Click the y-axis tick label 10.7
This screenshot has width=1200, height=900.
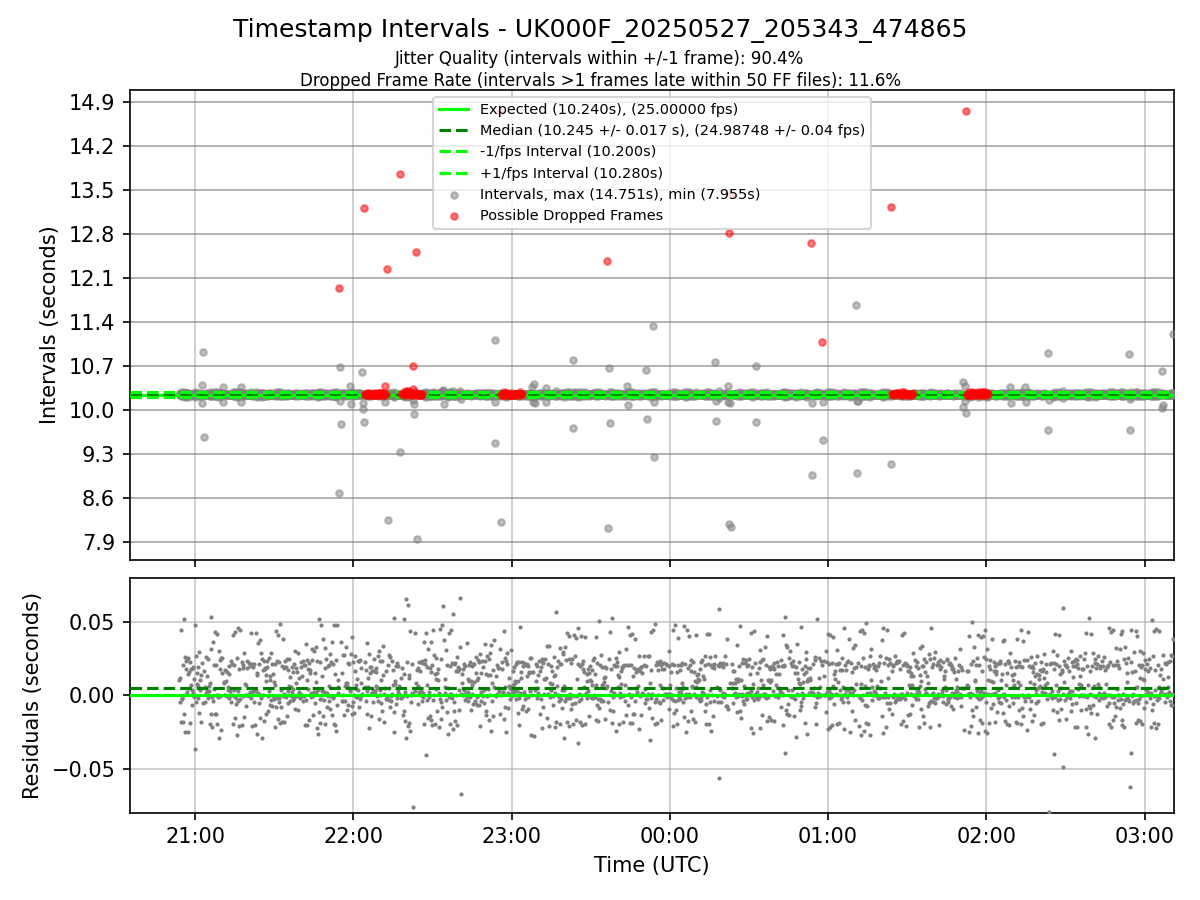pyautogui.click(x=94, y=366)
